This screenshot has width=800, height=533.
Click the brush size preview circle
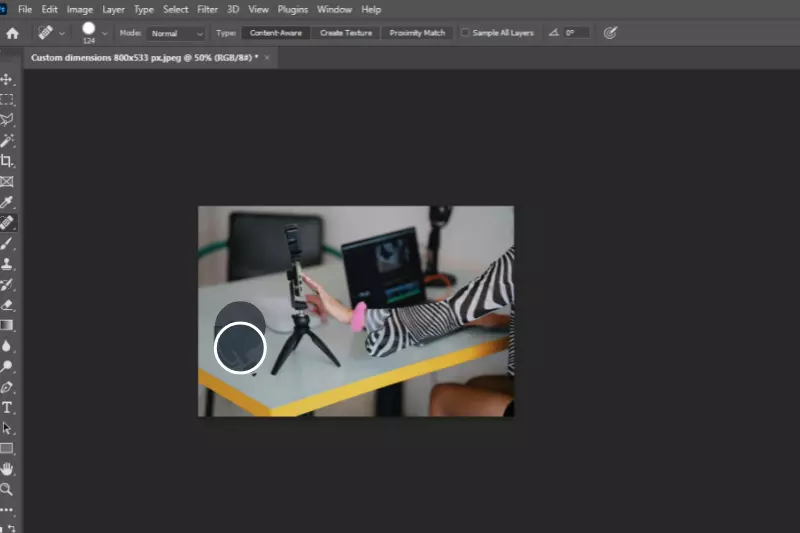(89, 29)
